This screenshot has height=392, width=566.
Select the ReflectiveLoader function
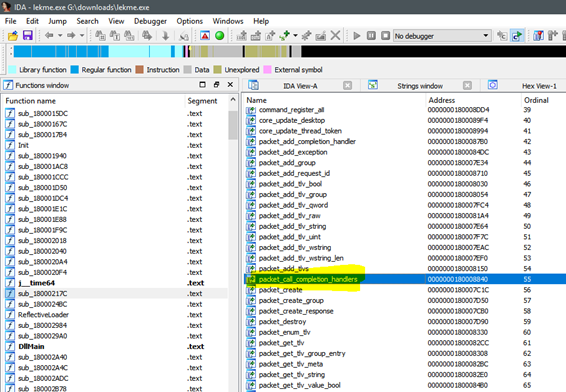click(116, 315)
